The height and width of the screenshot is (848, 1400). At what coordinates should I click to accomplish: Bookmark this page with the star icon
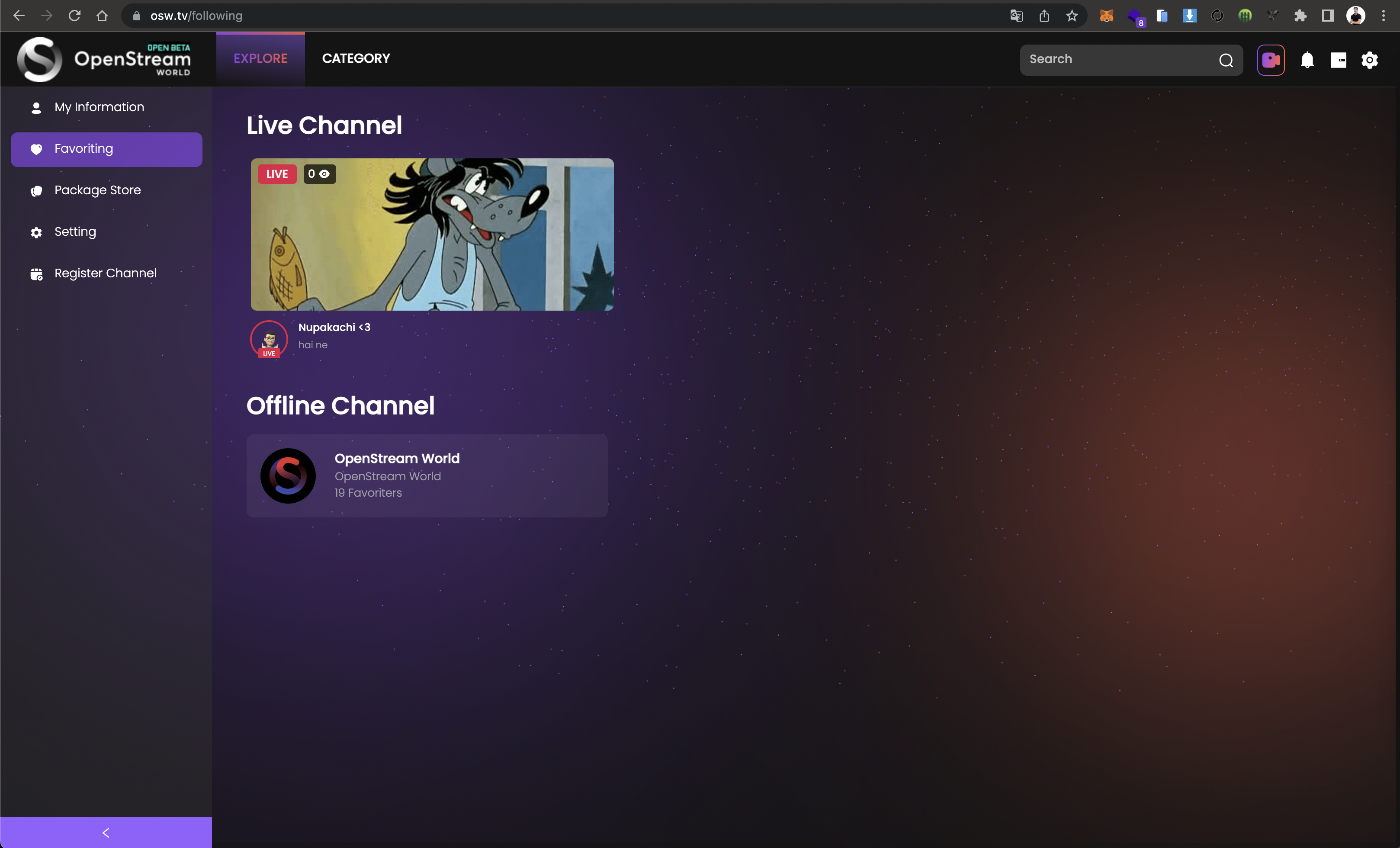pyautogui.click(x=1072, y=16)
